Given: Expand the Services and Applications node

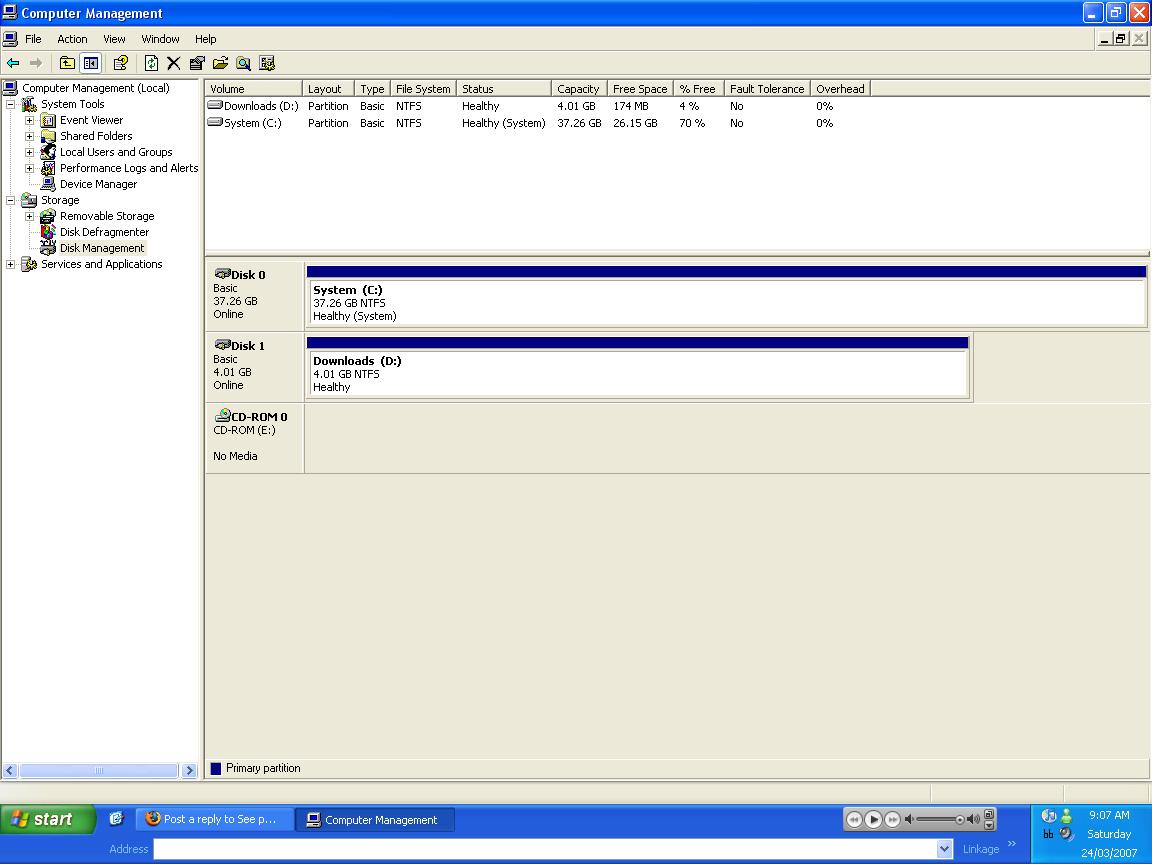Looking at the screenshot, I should (x=11, y=264).
